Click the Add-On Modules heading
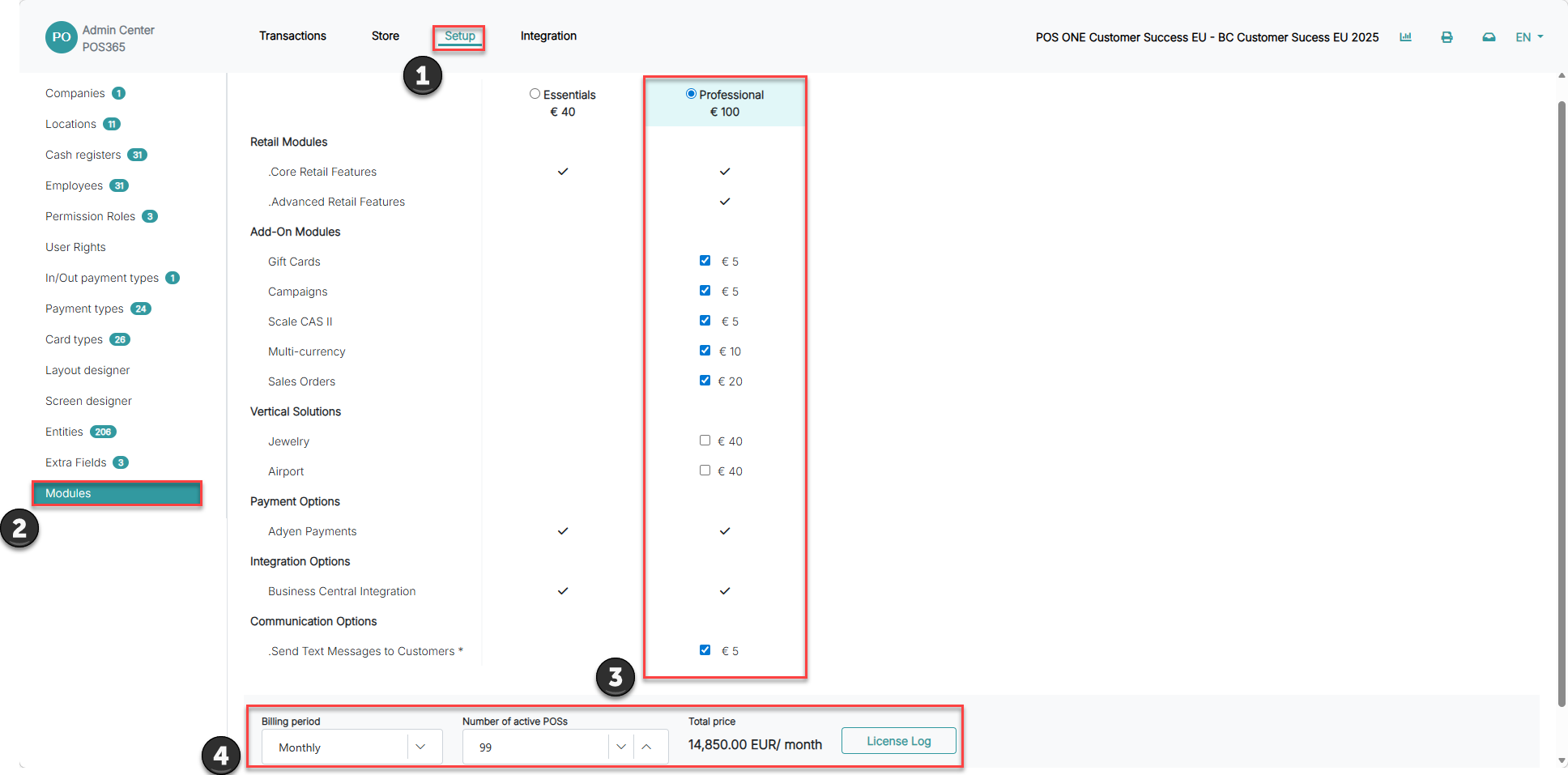The image size is (1568, 775). tap(295, 232)
